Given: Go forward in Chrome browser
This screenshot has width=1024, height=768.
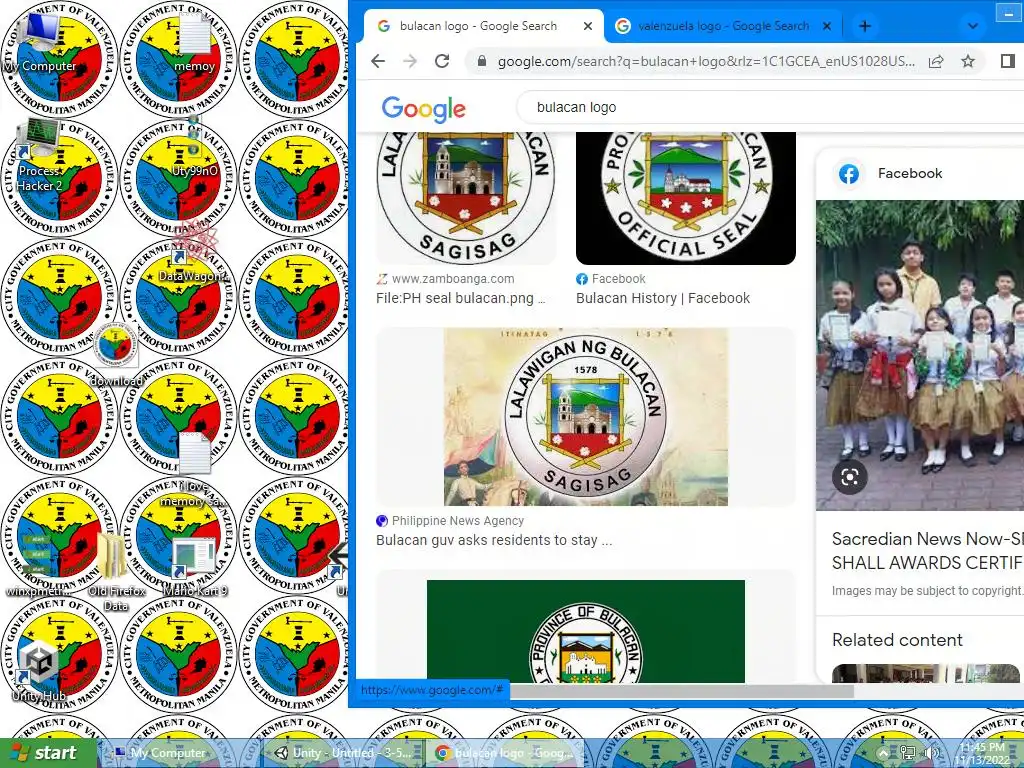Looking at the screenshot, I should [410, 61].
